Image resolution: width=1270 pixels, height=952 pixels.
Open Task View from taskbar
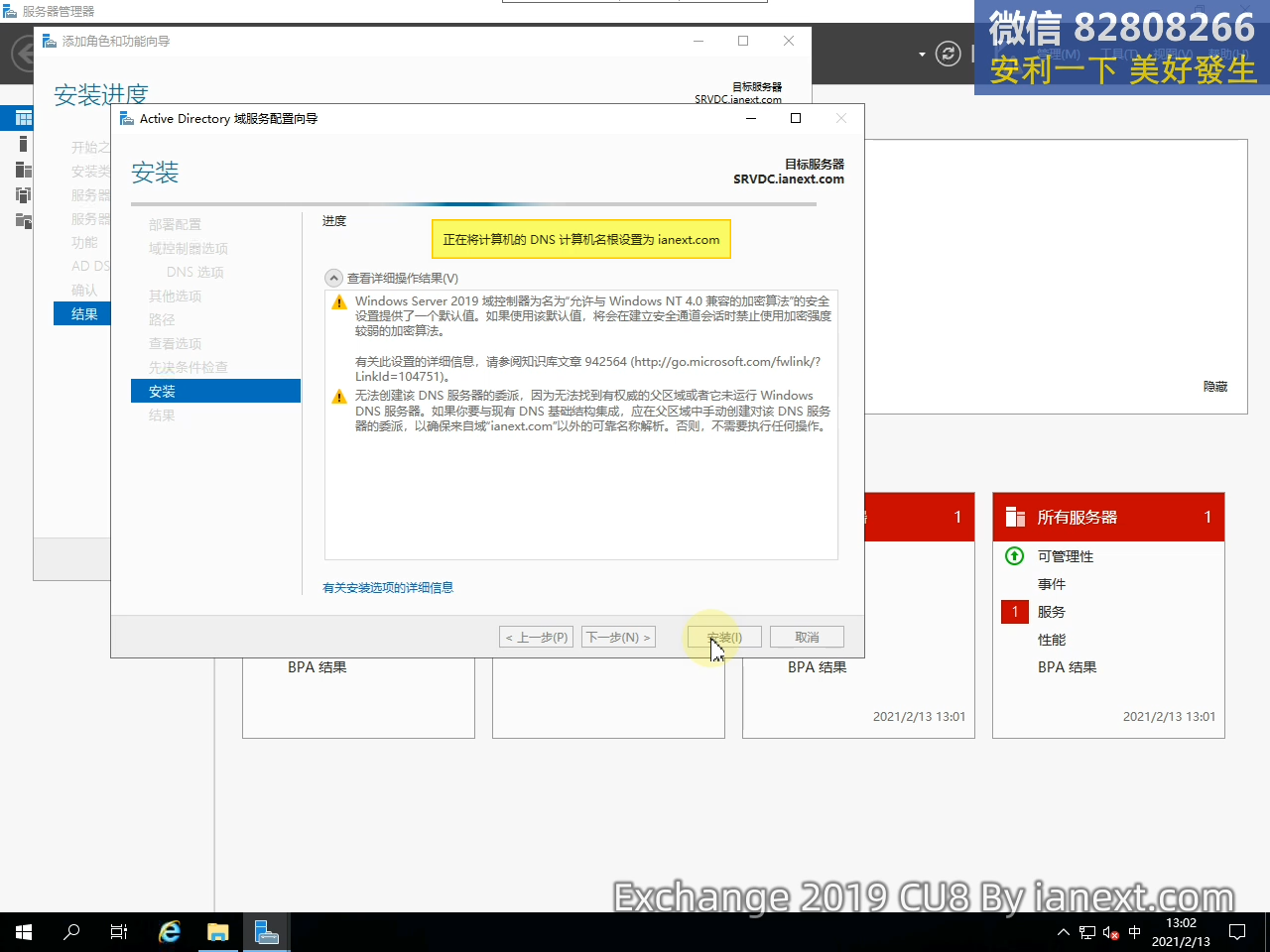(119, 932)
